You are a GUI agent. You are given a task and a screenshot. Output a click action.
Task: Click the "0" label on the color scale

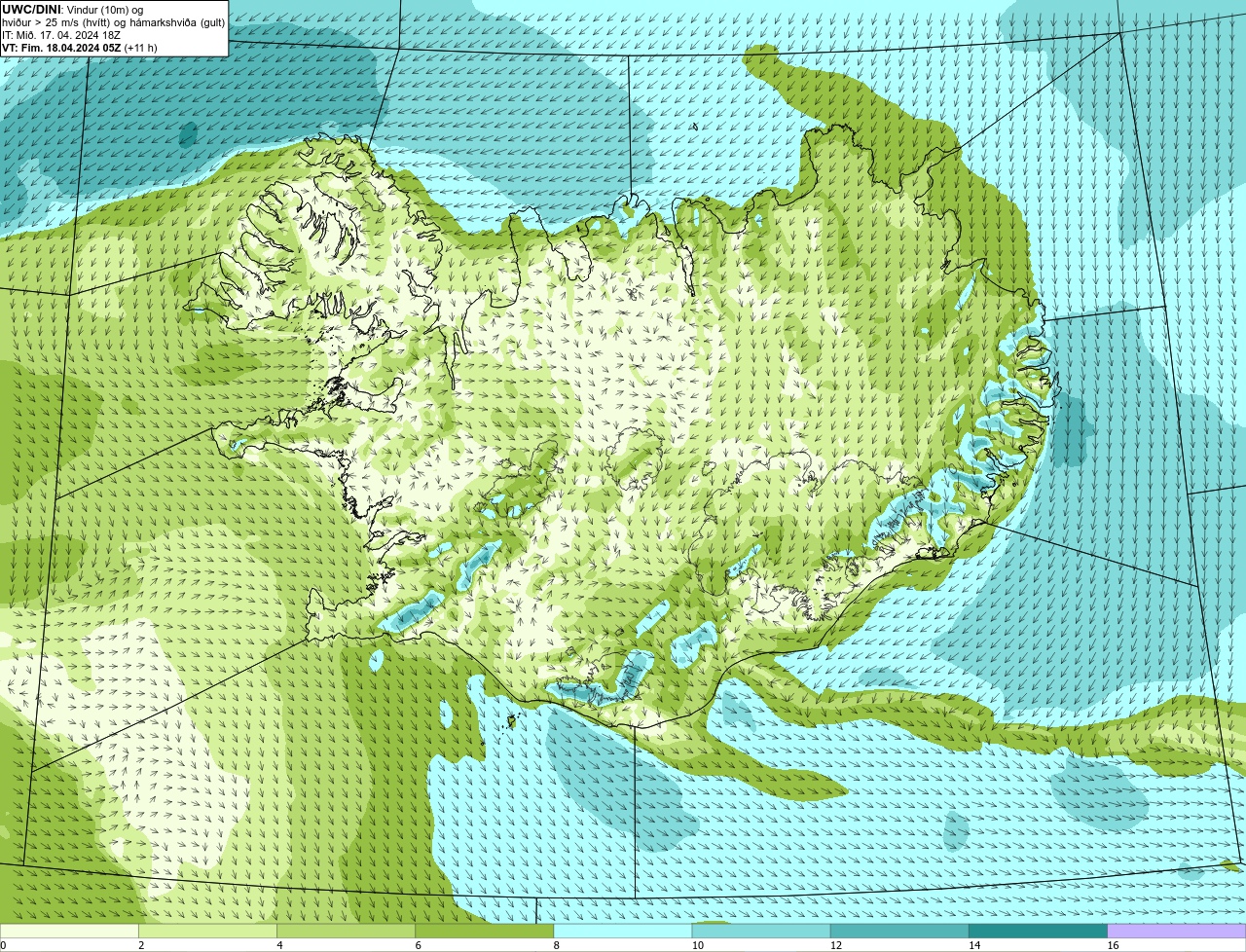[x=3, y=945]
